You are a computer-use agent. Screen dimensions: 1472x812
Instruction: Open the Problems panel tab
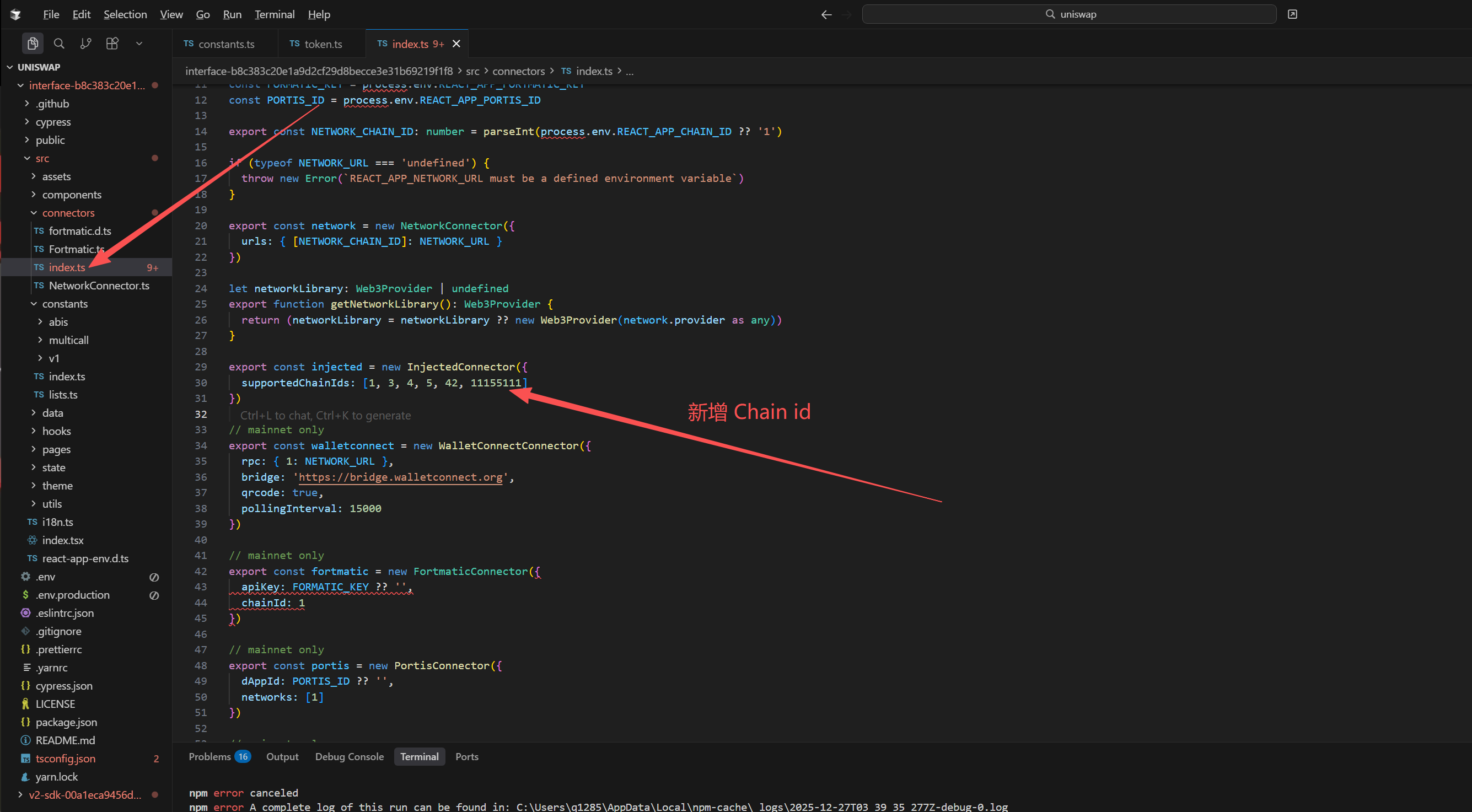click(x=209, y=756)
